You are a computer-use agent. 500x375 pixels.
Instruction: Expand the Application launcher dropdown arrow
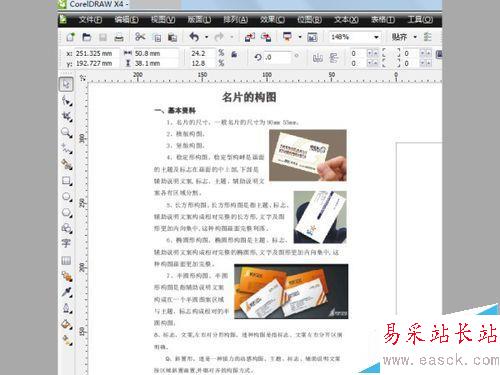(300, 37)
